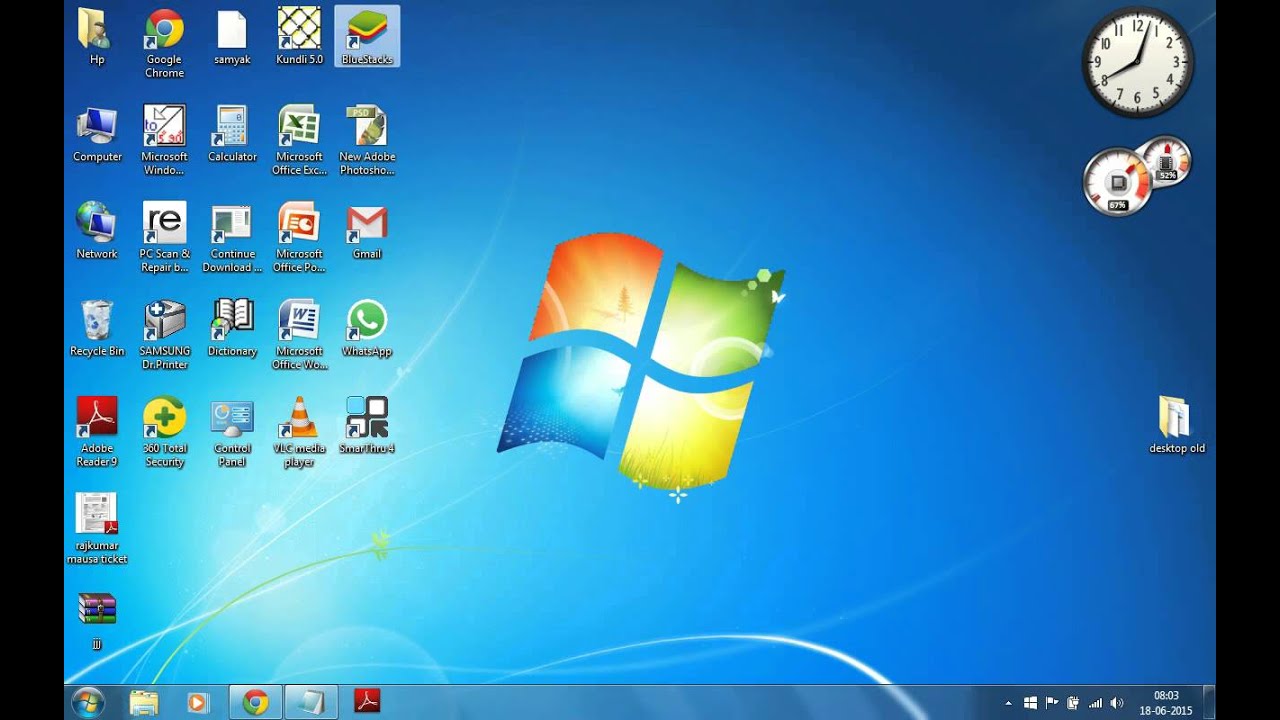
Task: Launch Kundli 5.0 shortcut
Action: pyautogui.click(x=299, y=36)
